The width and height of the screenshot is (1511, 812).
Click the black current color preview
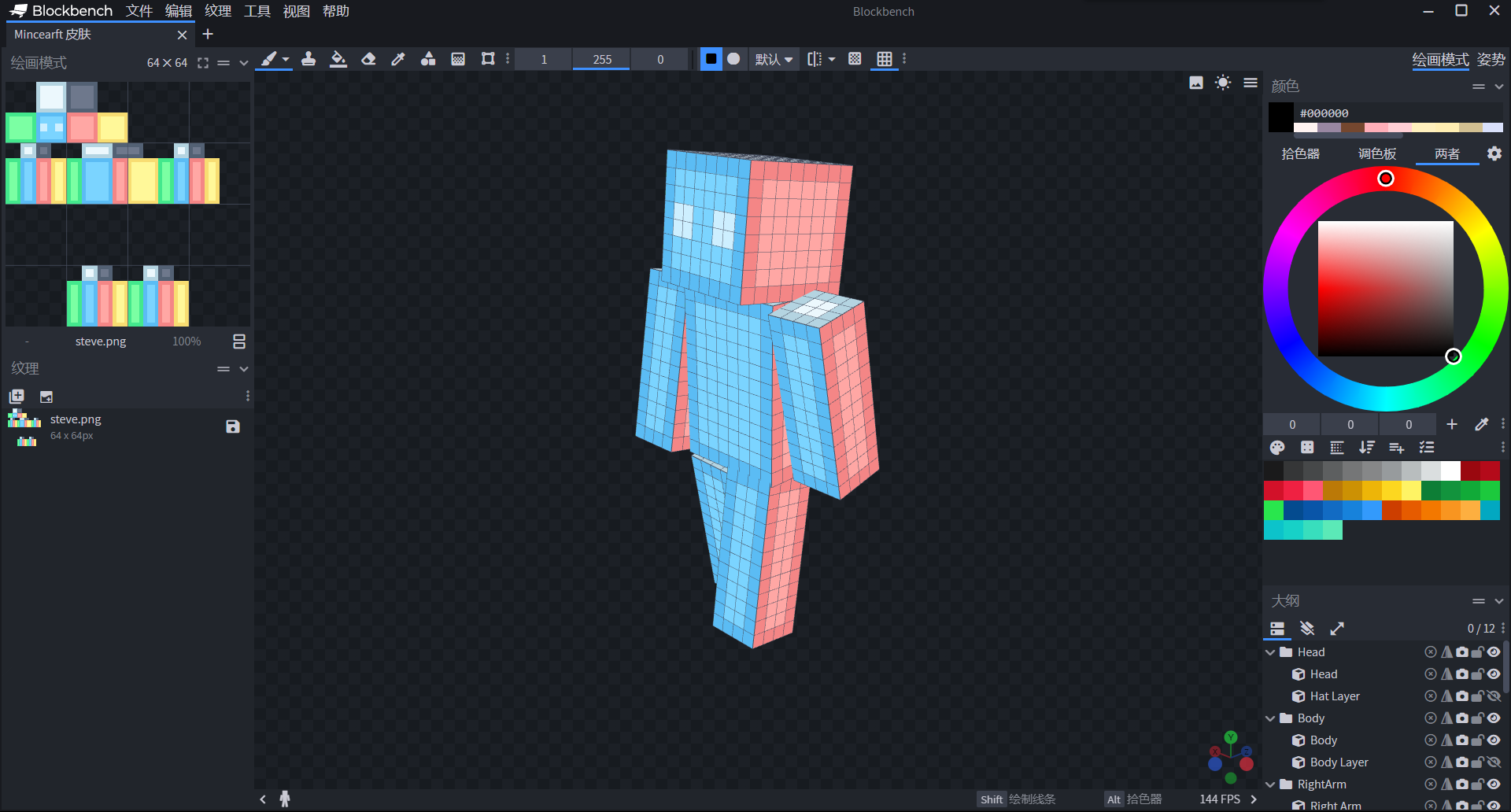pos(1280,116)
